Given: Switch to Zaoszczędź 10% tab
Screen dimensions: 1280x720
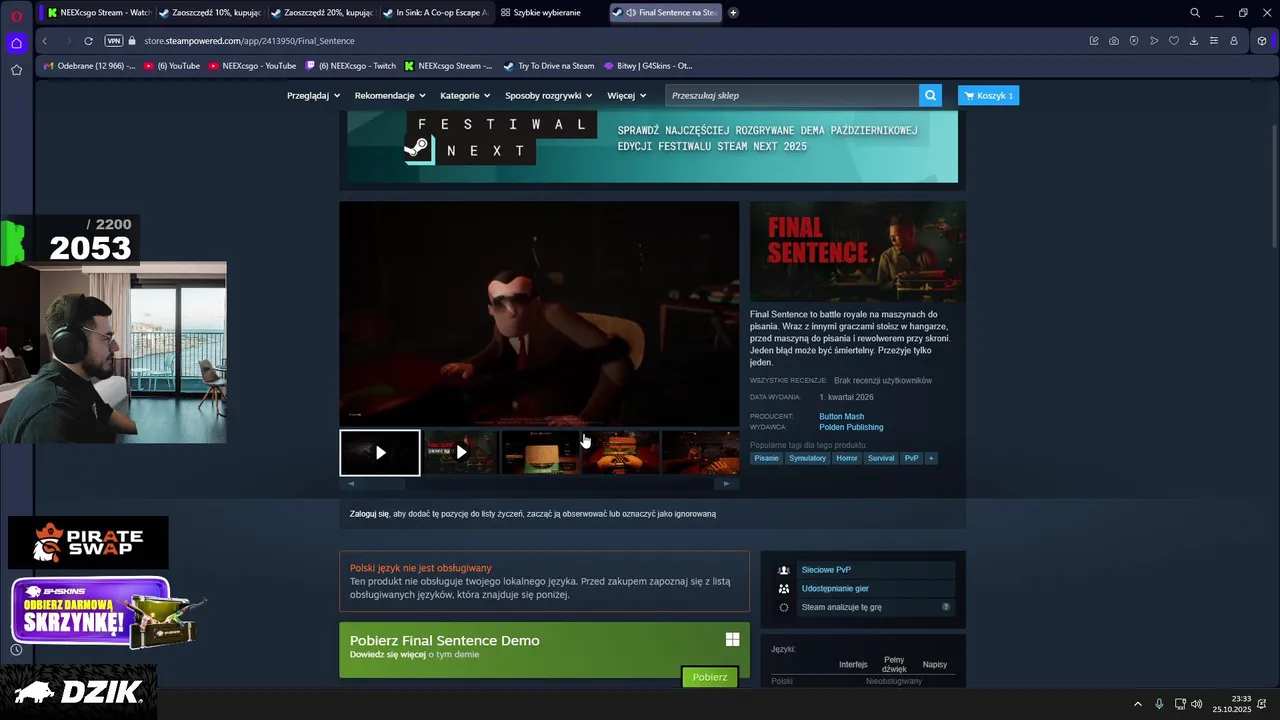Looking at the screenshot, I should [x=210, y=13].
